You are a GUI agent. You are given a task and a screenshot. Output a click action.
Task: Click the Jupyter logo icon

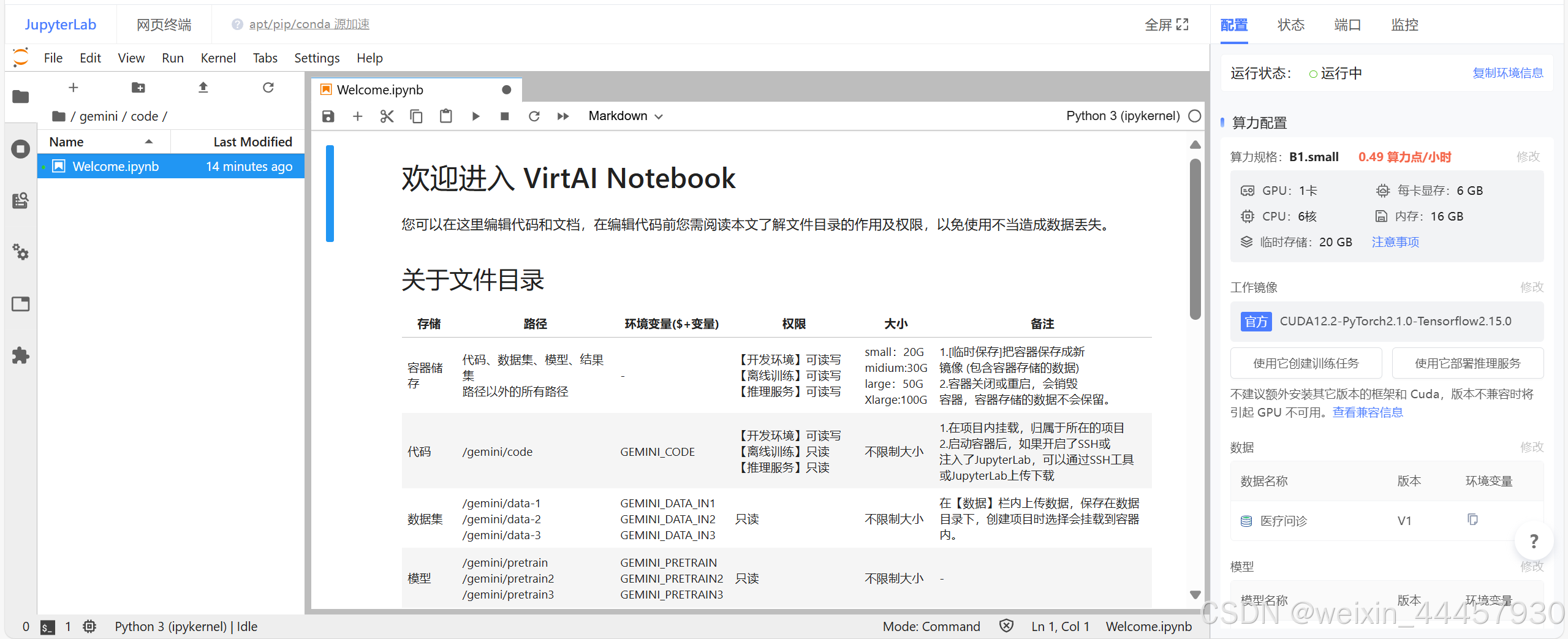point(21,58)
